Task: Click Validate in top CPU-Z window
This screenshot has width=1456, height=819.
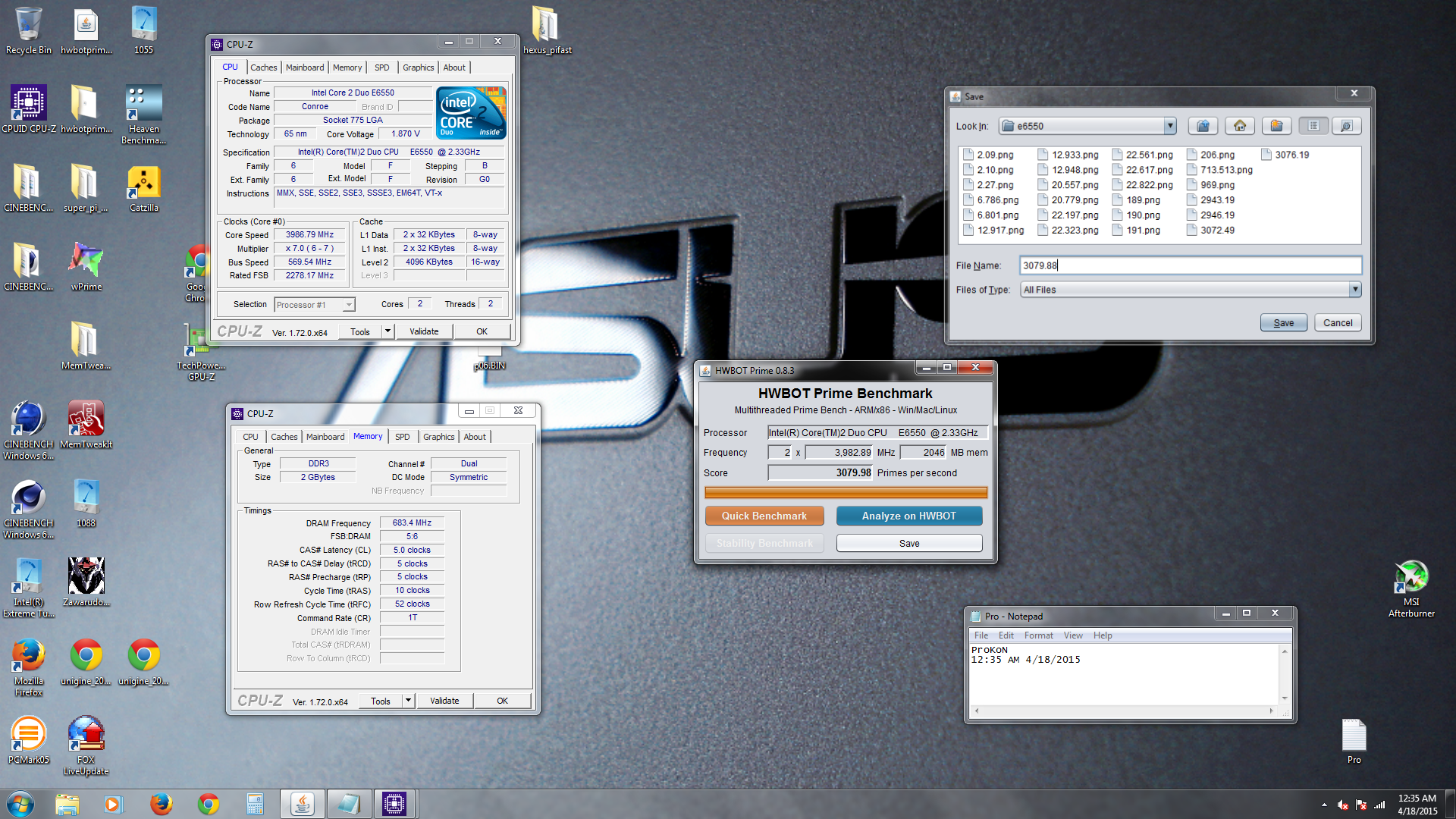Action: pos(424,331)
